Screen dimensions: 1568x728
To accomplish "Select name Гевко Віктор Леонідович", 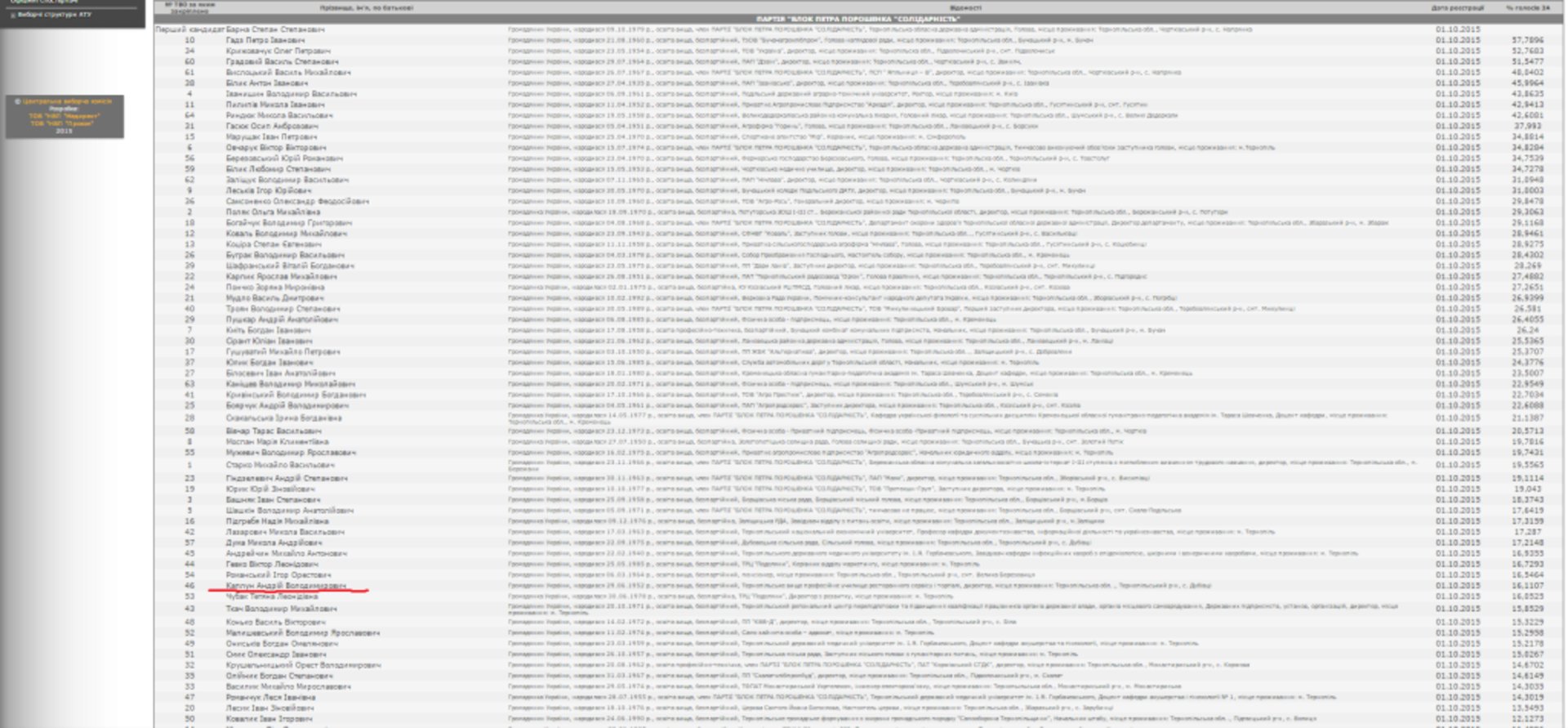I will (272, 564).
